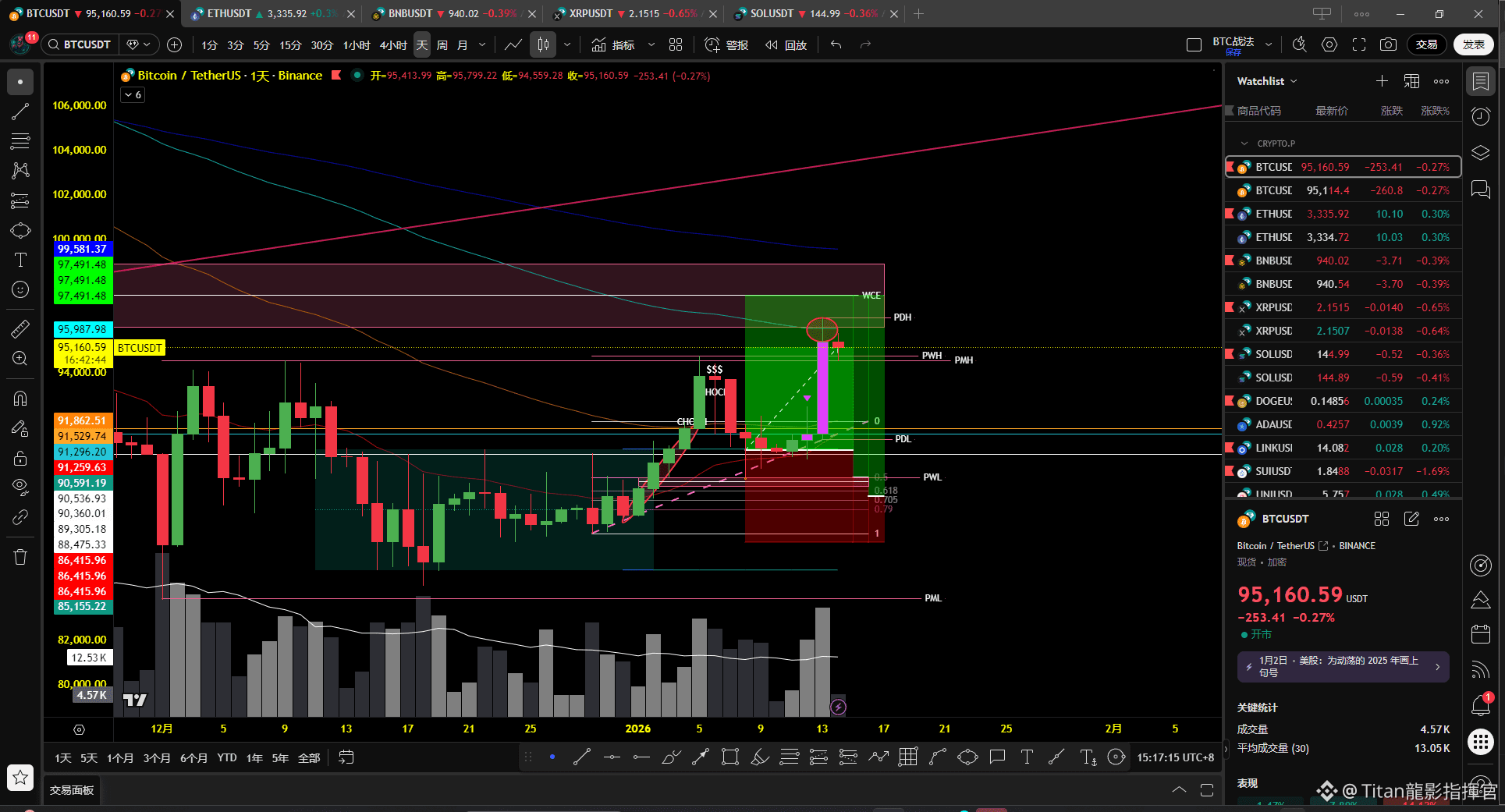Toggle hide all drawings eye icon
This screenshot has width=1505, height=812.
pos(20,488)
